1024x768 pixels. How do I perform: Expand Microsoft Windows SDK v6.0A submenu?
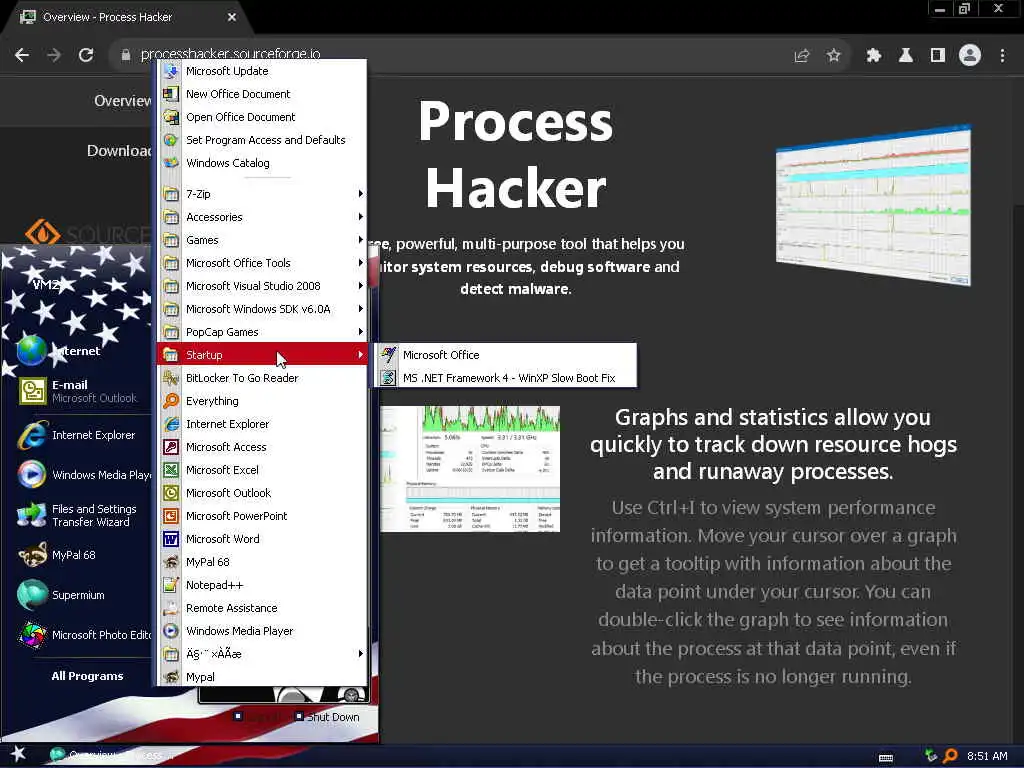tap(262, 309)
